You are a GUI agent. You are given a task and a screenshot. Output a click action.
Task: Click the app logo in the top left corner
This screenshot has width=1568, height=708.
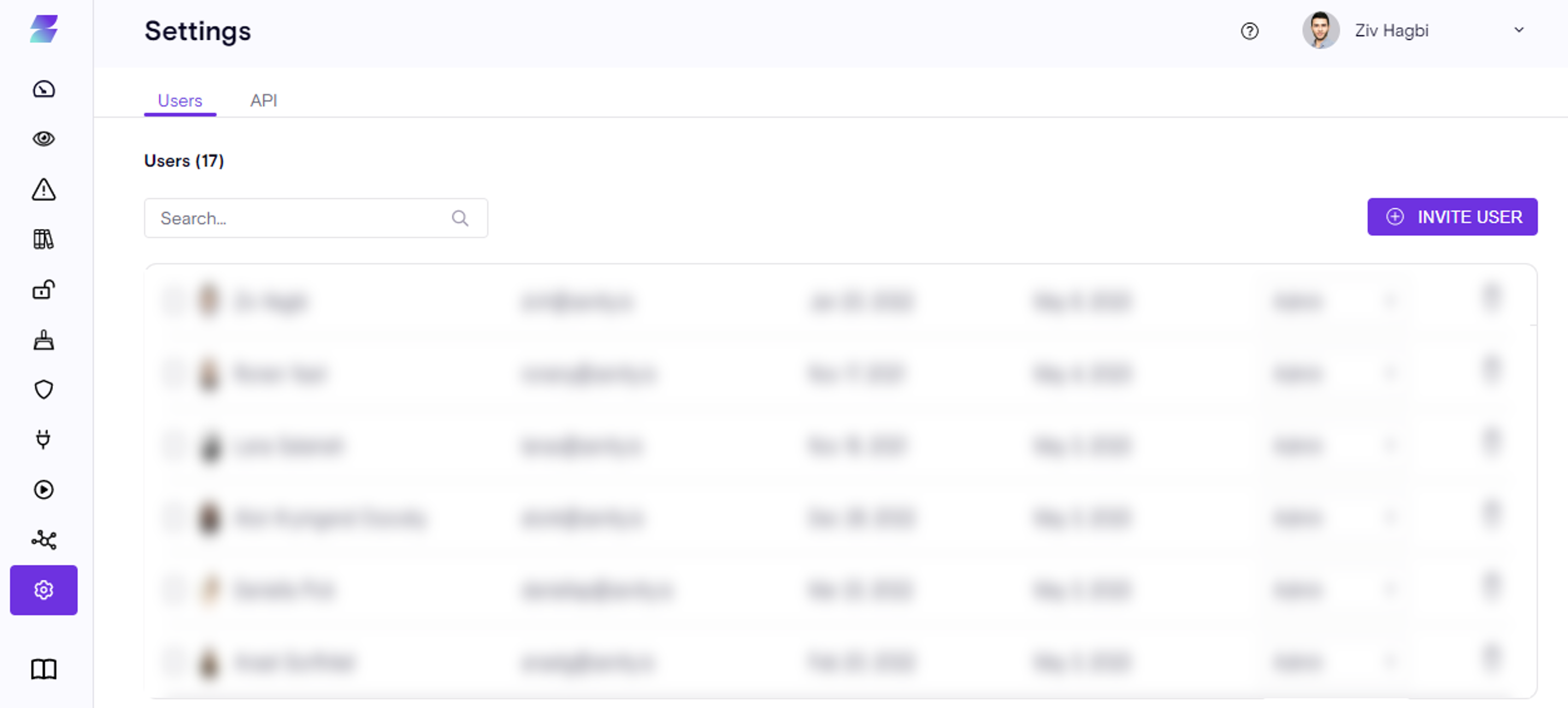(44, 29)
